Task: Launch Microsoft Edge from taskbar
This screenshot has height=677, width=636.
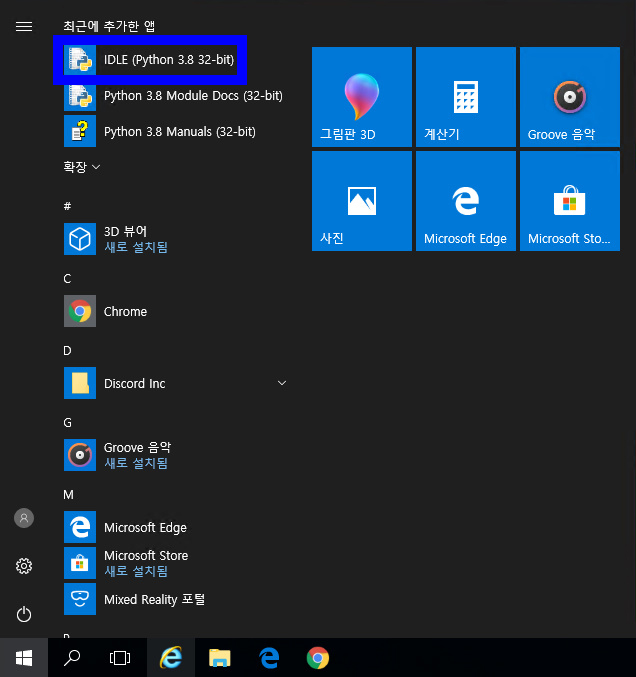Action: click(269, 658)
